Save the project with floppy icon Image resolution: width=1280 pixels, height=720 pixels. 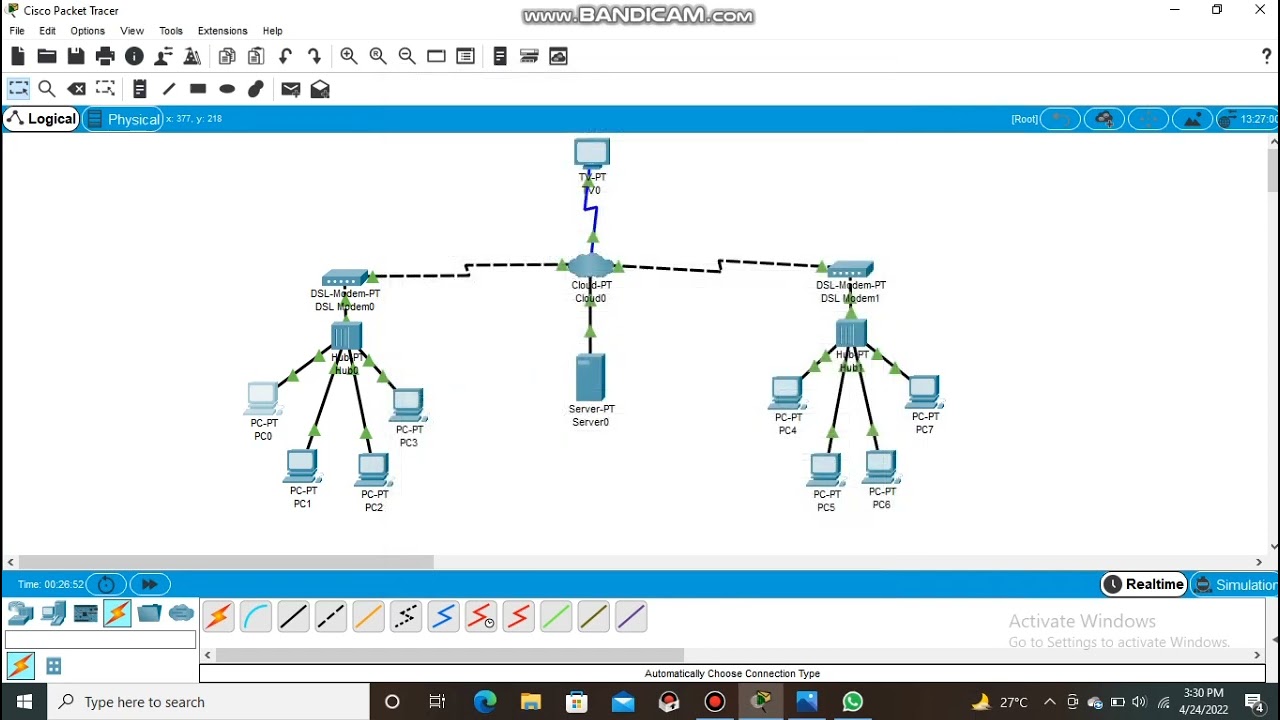point(76,57)
